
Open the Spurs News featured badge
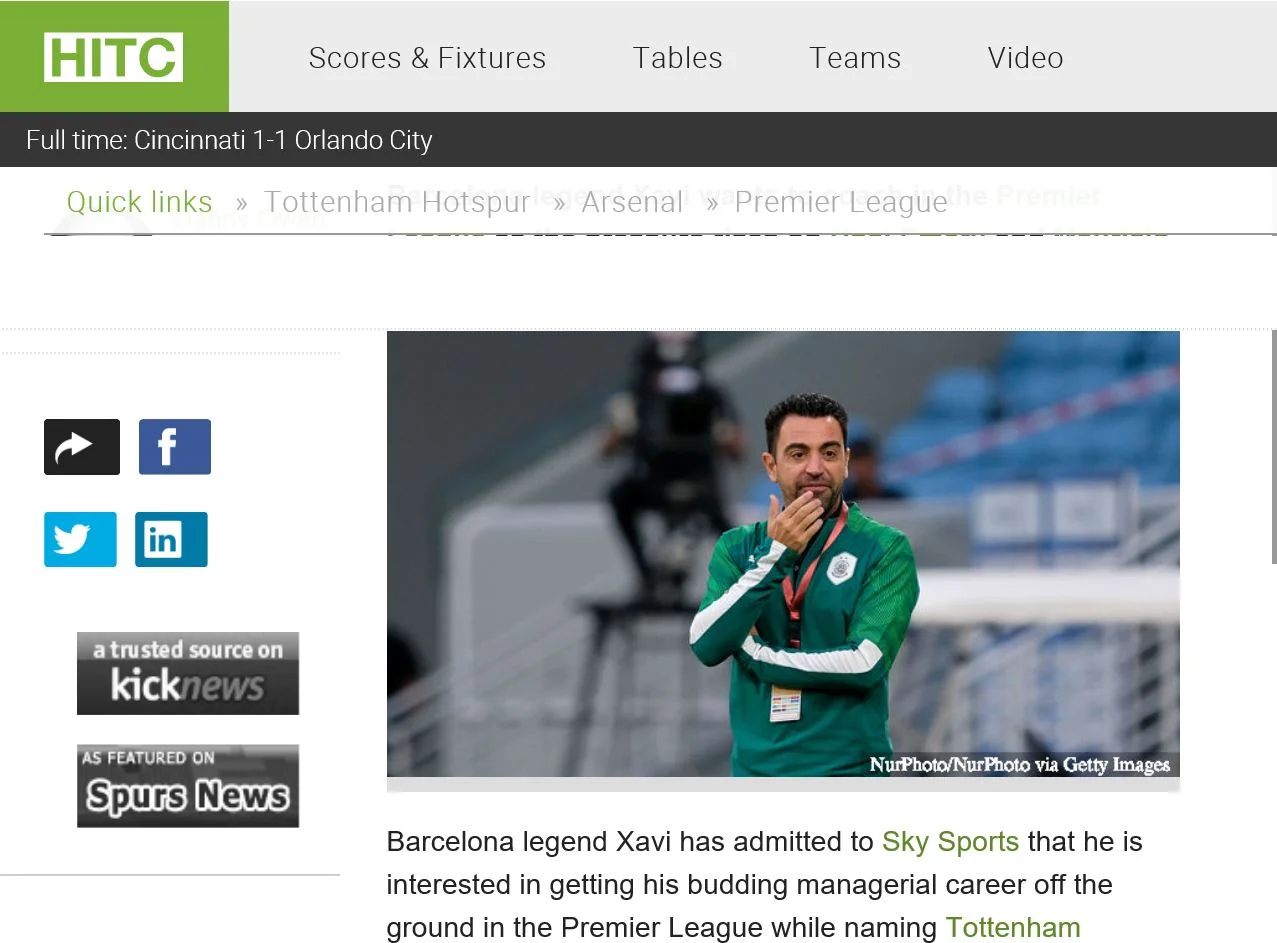point(187,786)
